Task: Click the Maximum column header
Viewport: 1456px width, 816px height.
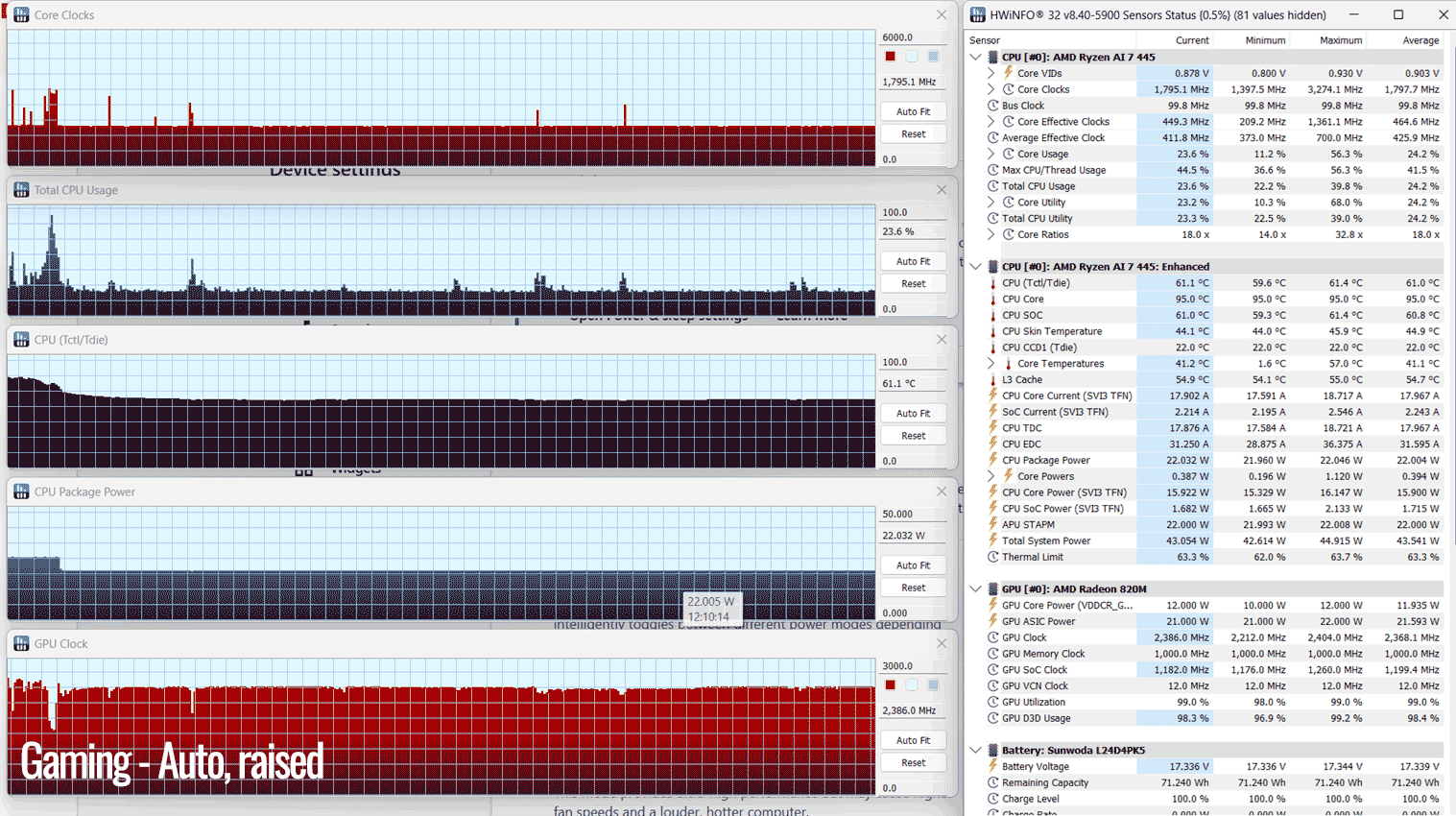Action: pyautogui.click(x=1328, y=40)
